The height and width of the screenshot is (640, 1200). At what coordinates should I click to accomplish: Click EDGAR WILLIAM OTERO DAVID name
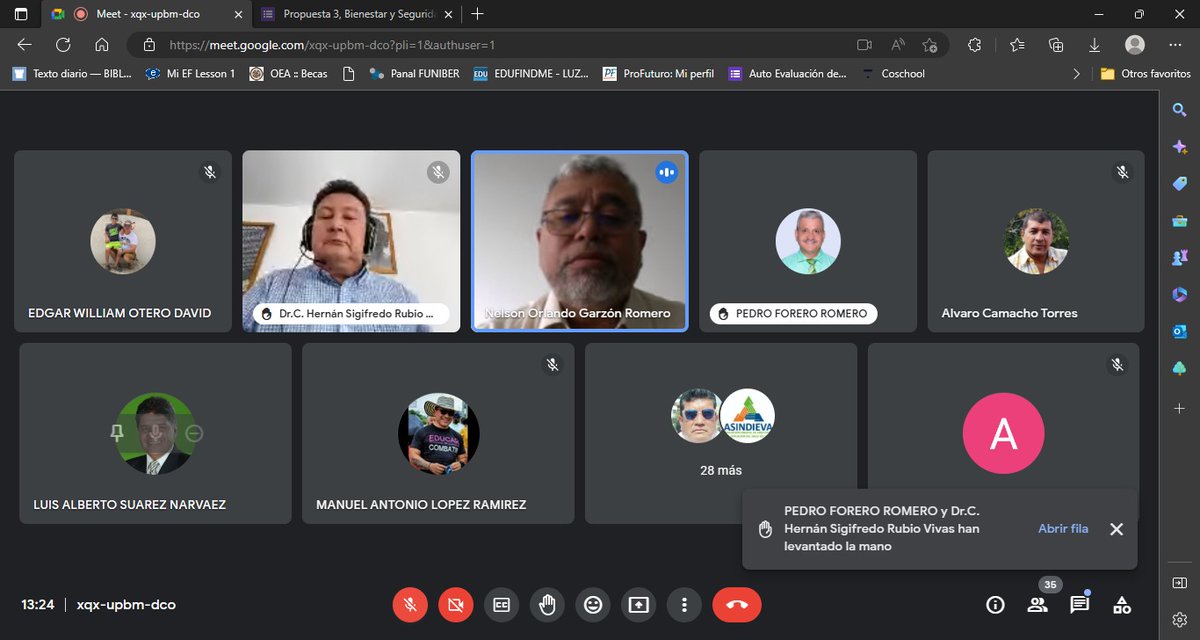[120, 313]
